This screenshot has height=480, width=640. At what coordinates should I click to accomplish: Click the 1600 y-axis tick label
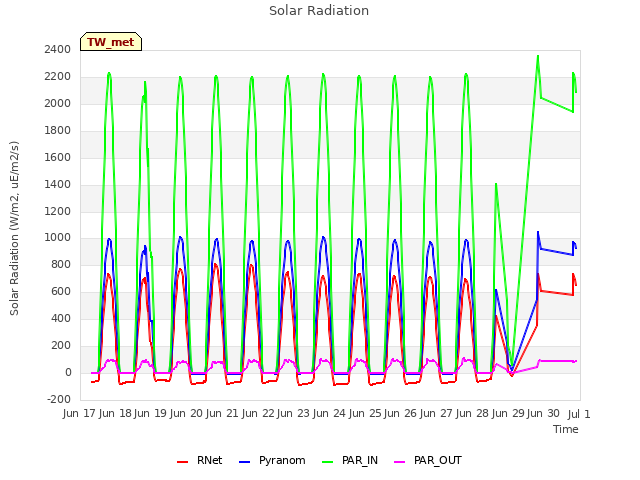[x=58, y=157]
